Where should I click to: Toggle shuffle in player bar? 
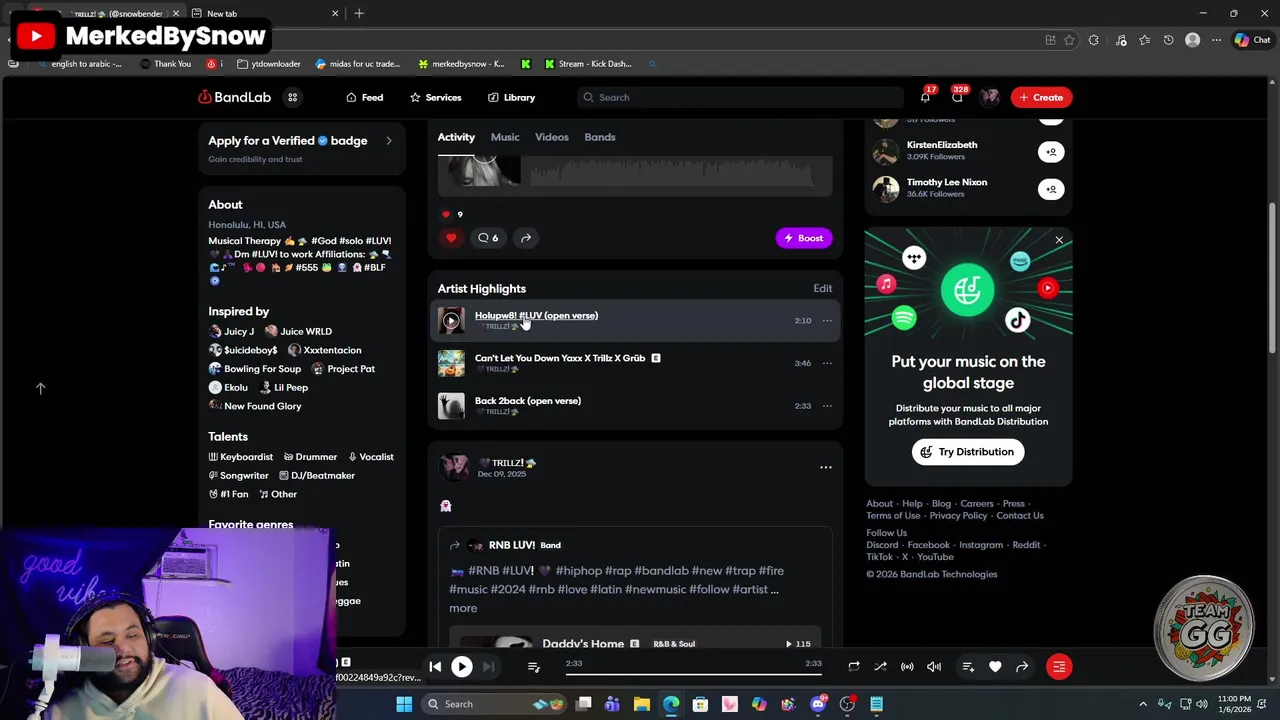pos(880,667)
